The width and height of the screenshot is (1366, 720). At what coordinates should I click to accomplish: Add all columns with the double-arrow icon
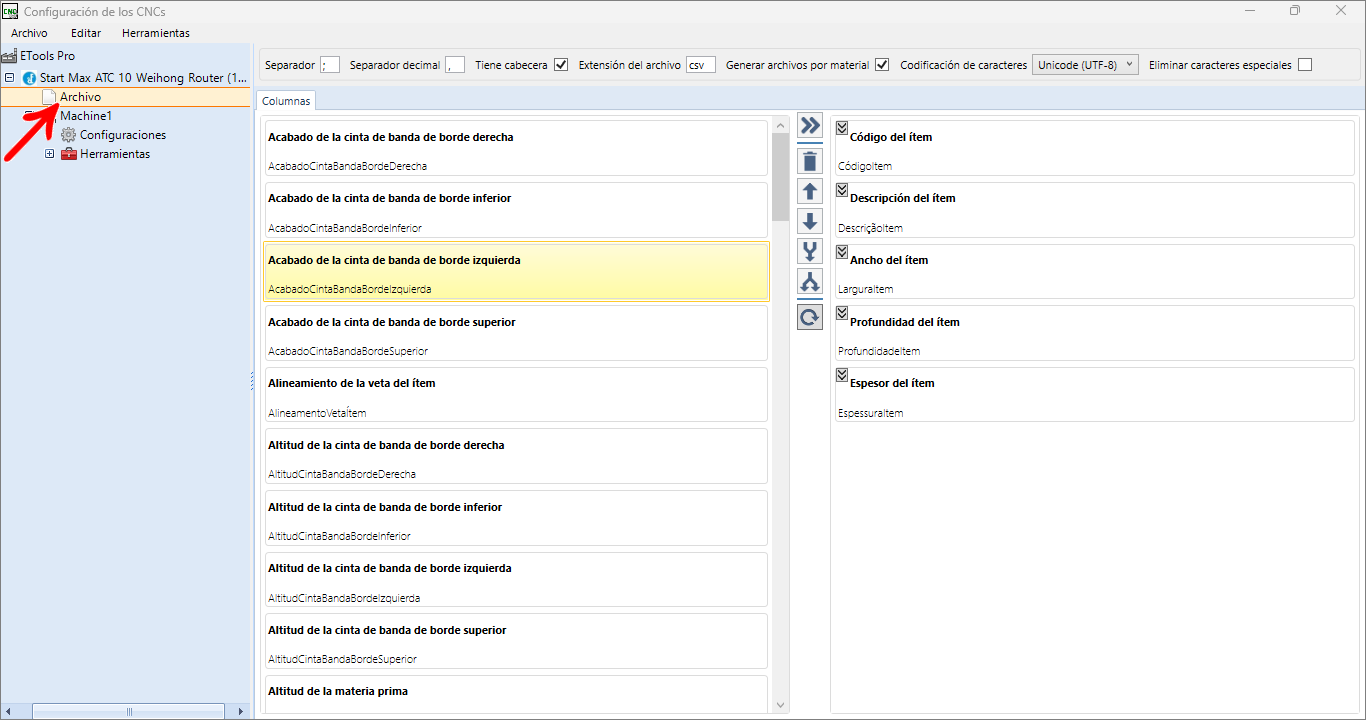coord(810,125)
